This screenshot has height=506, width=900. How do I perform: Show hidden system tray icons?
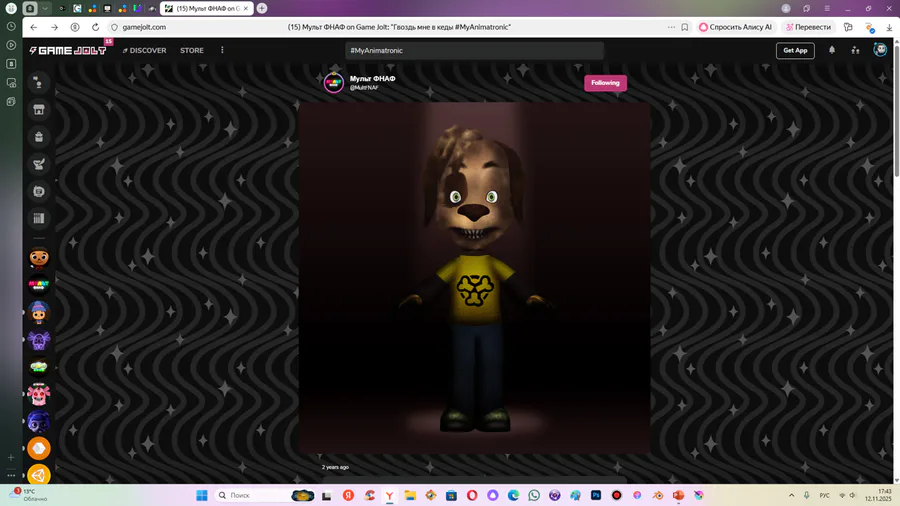pyautogui.click(x=792, y=495)
